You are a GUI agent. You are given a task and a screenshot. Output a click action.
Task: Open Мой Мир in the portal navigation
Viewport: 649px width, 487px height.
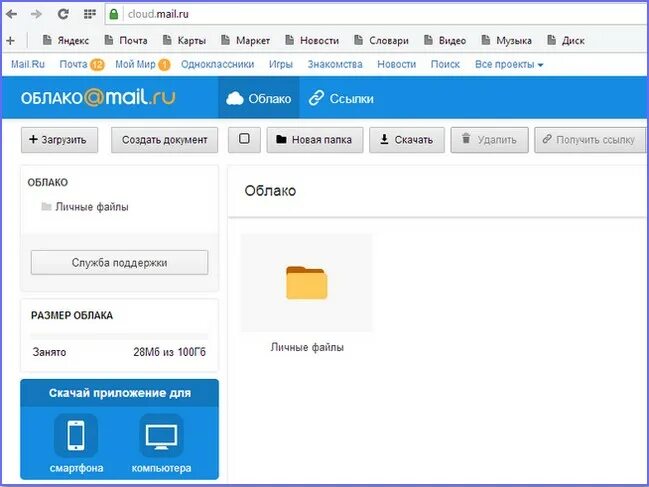[135, 65]
